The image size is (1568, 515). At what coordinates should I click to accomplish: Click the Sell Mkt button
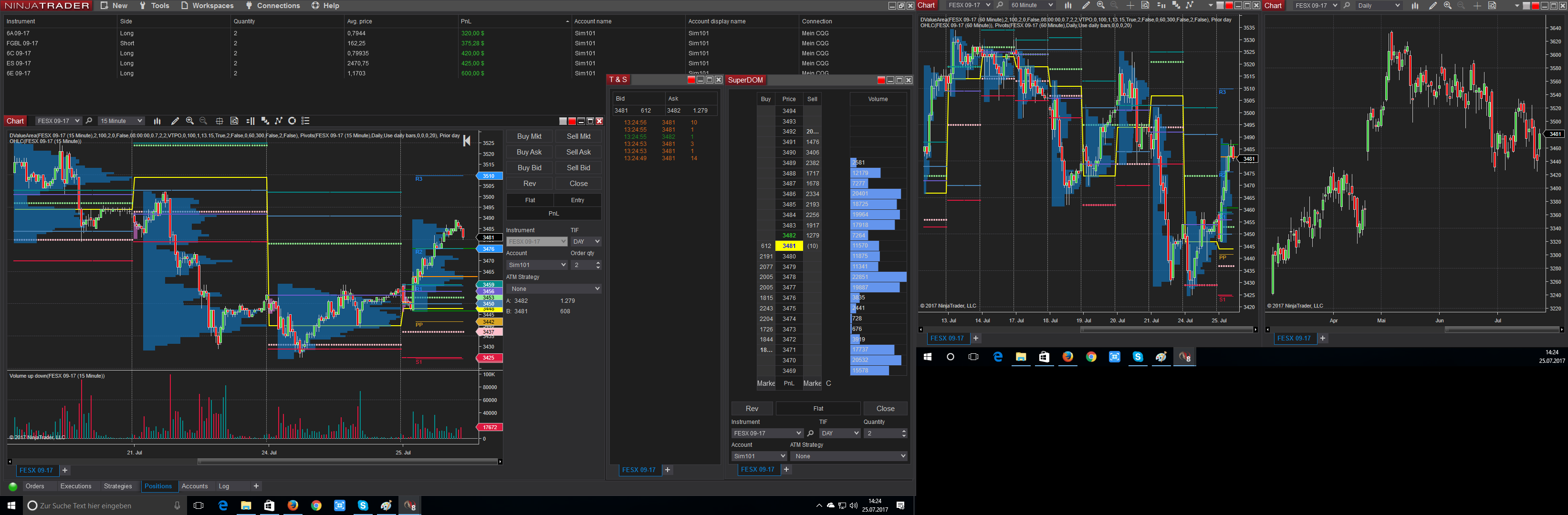(x=578, y=136)
